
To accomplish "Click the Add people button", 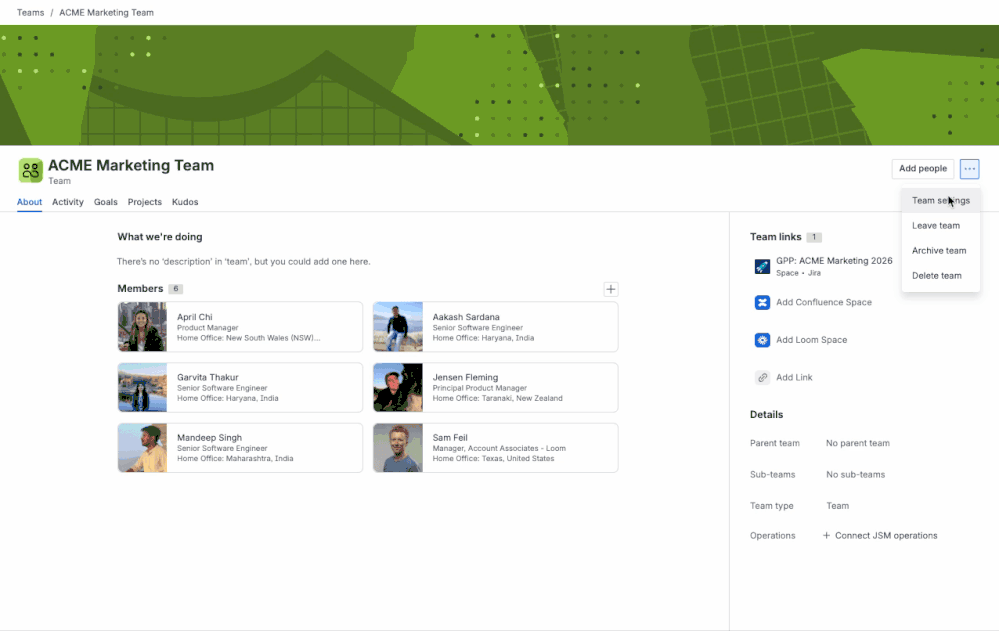I will click(923, 169).
